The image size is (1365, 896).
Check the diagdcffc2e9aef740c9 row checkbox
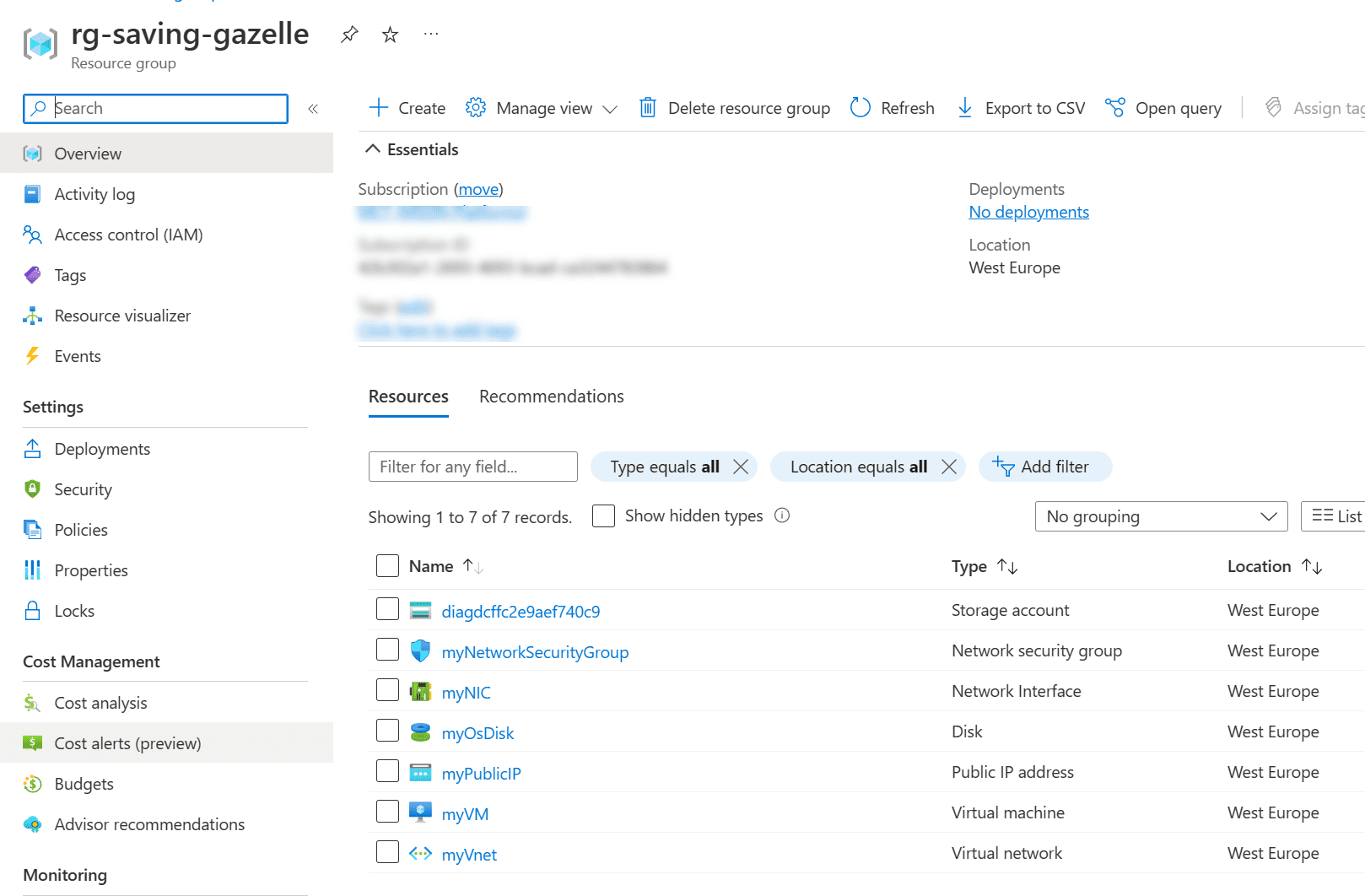click(387, 609)
